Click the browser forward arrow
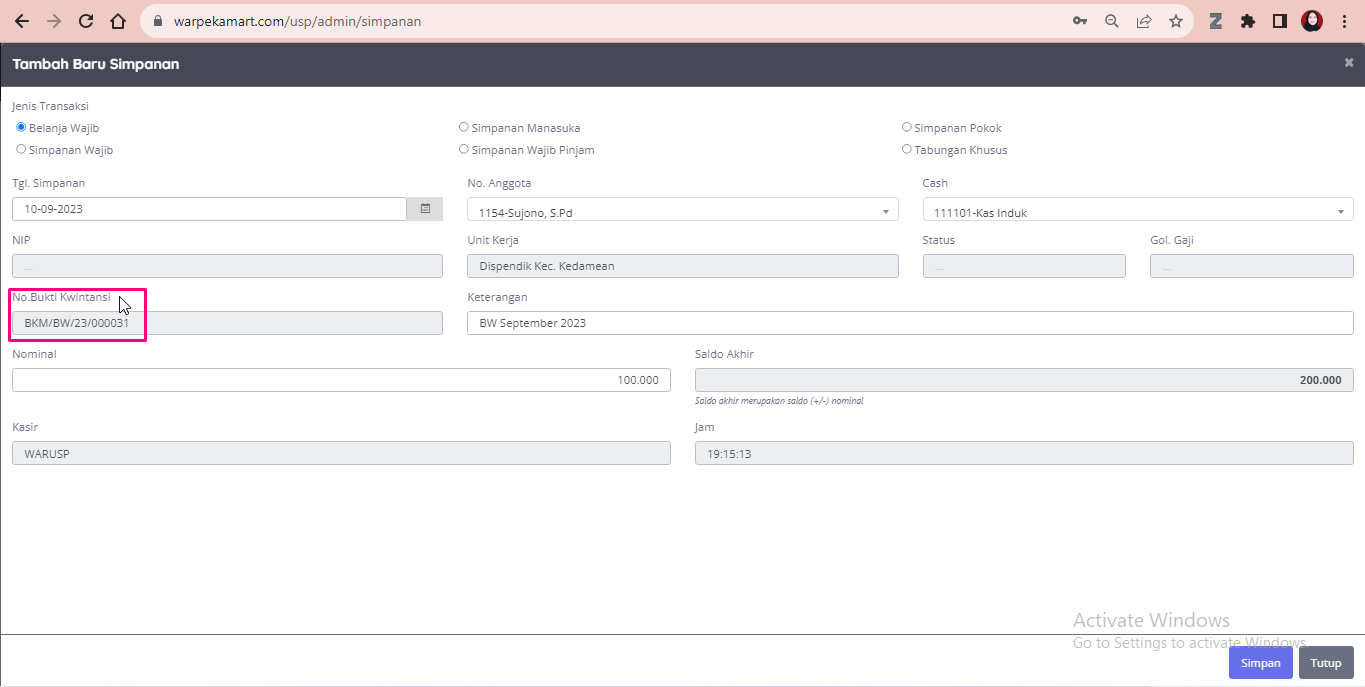 click(54, 21)
